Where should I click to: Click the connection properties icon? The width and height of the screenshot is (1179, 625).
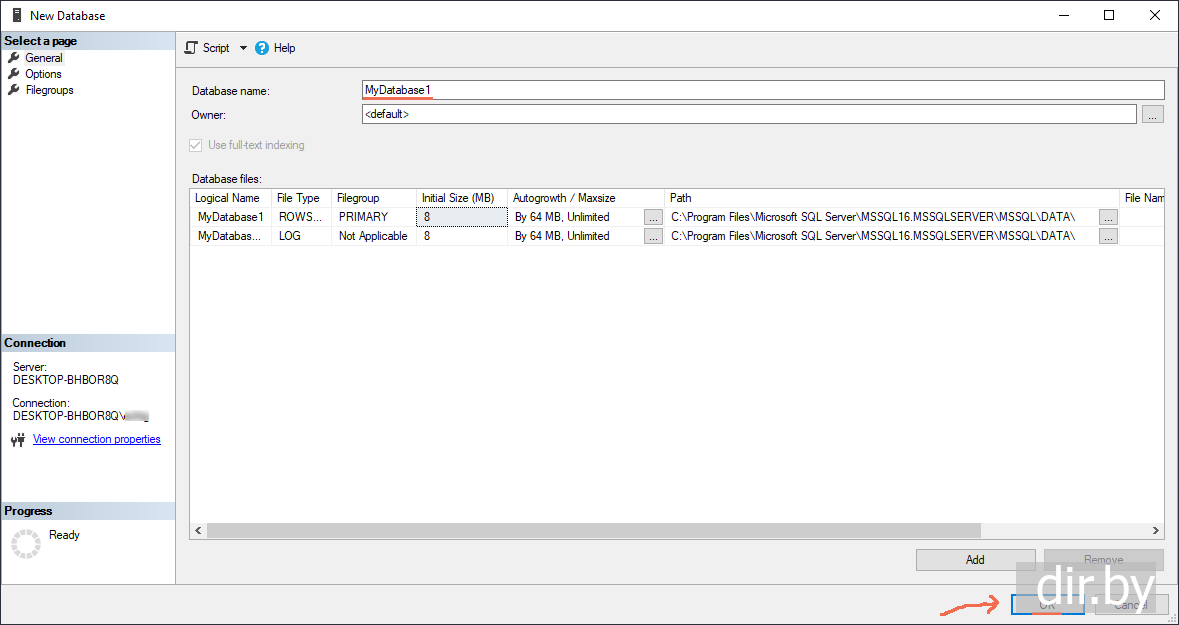(x=18, y=440)
